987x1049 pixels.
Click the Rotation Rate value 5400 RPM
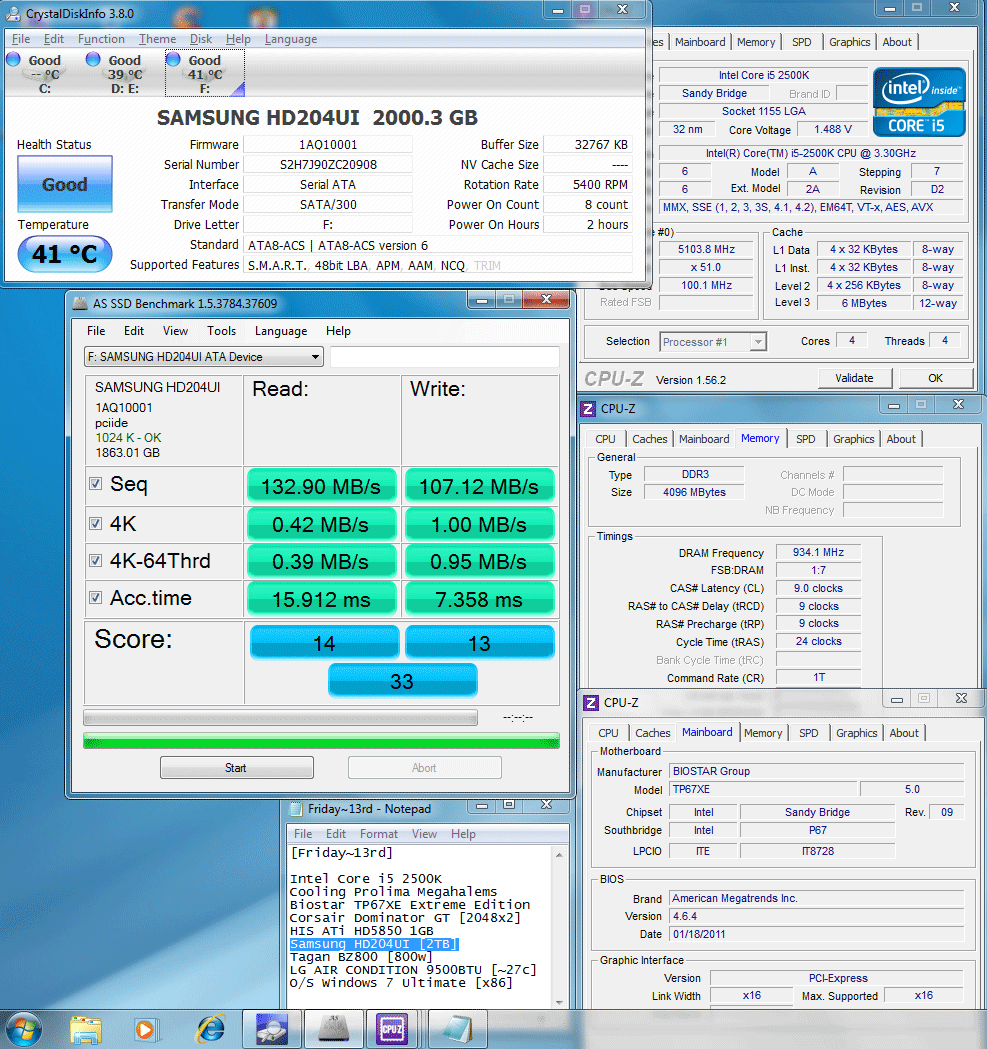coord(588,185)
